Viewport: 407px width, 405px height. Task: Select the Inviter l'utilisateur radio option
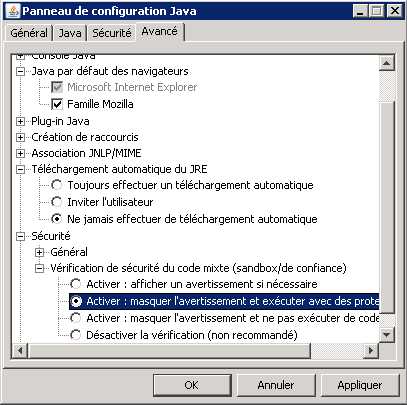coord(57,202)
